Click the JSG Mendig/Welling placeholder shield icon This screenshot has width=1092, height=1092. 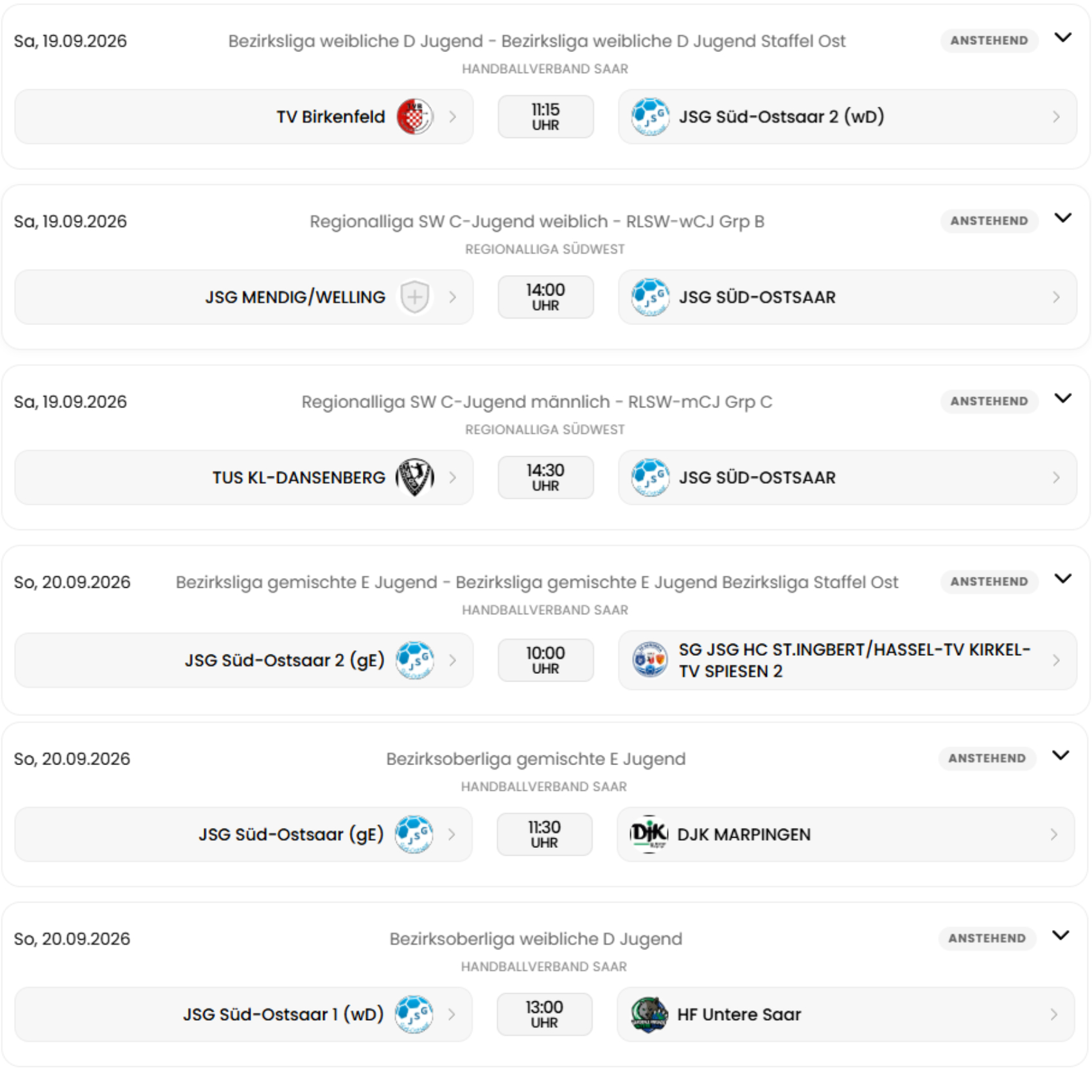(415, 297)
